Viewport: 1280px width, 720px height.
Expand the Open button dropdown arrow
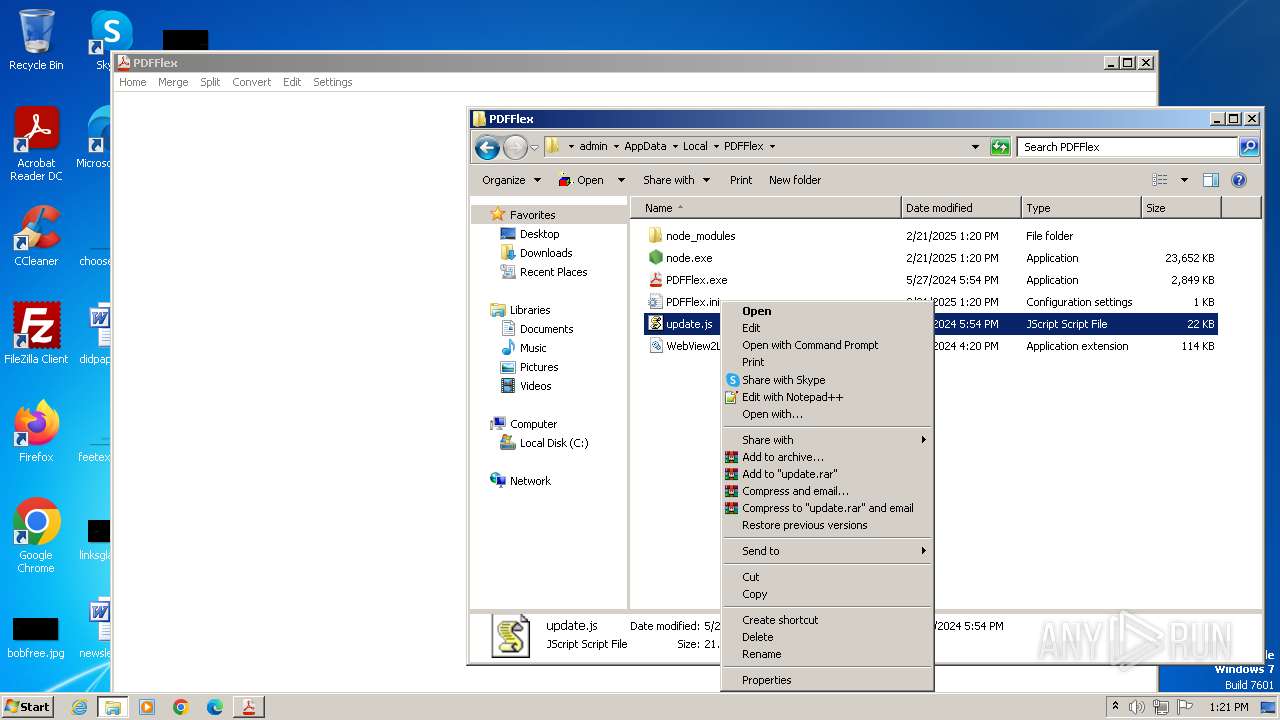(621, 180)
